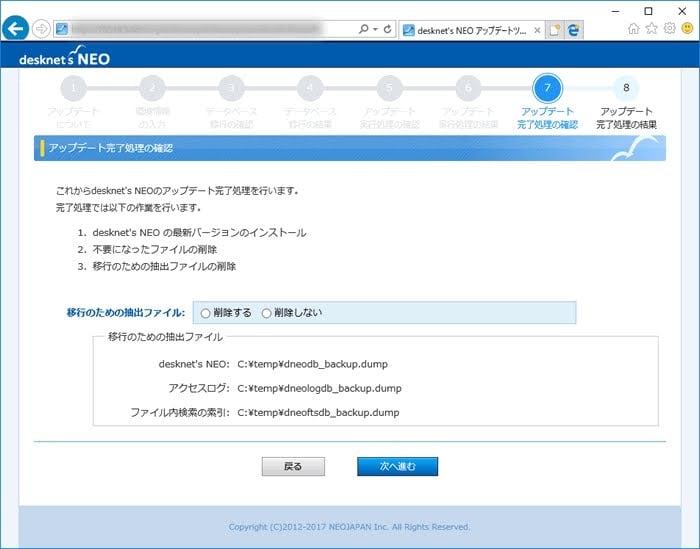This screenshot has width=700, height=549.
Task: Click the ファイル内検索の索引: label
Action: point(180,412)
